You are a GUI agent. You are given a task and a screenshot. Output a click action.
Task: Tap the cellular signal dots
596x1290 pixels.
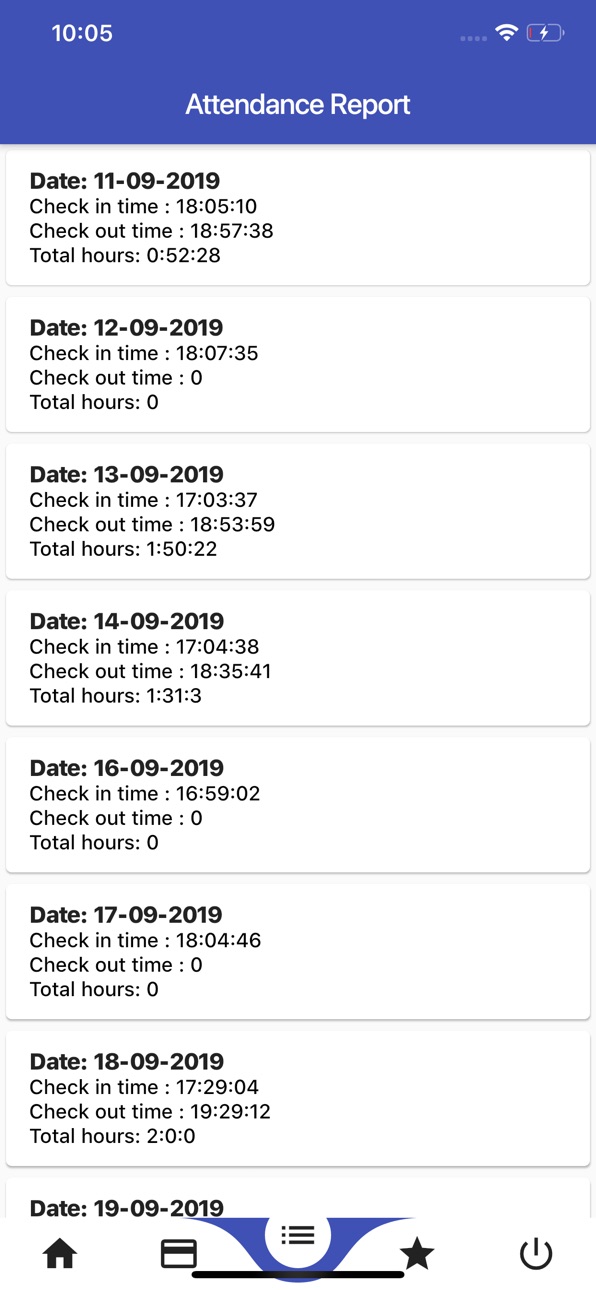pyautogui.click(x=474, y=38)
